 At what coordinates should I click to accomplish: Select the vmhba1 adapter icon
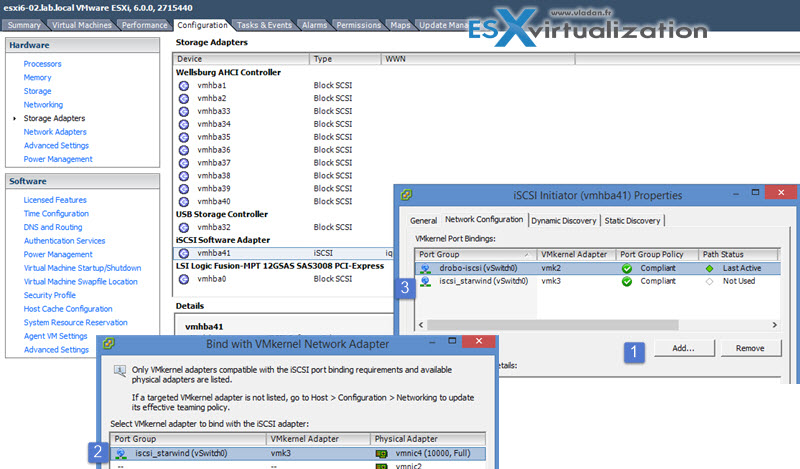pyautogui.click(x=184, y=86)
